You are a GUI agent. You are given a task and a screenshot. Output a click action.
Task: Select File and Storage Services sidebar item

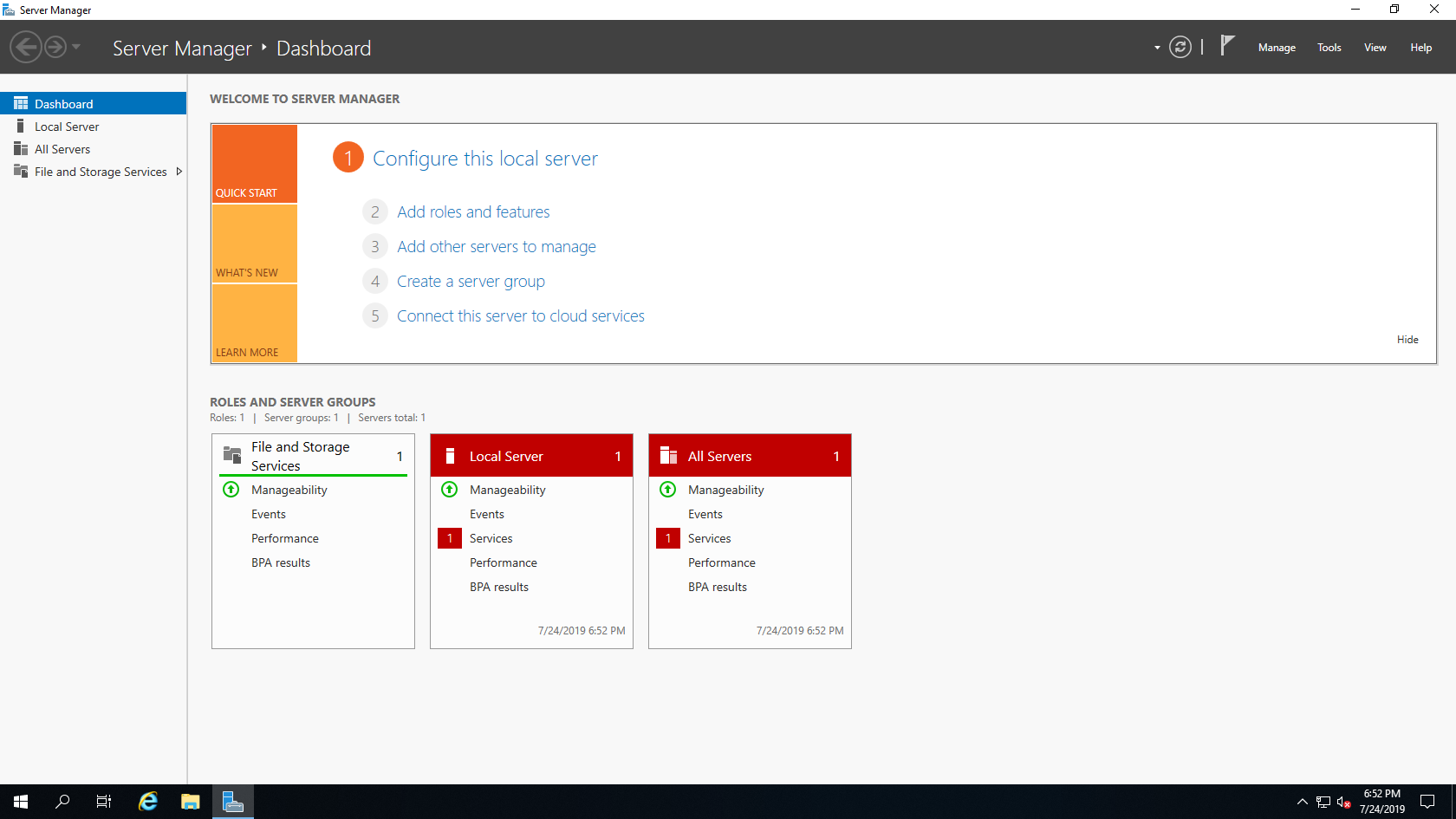point(93,172)
